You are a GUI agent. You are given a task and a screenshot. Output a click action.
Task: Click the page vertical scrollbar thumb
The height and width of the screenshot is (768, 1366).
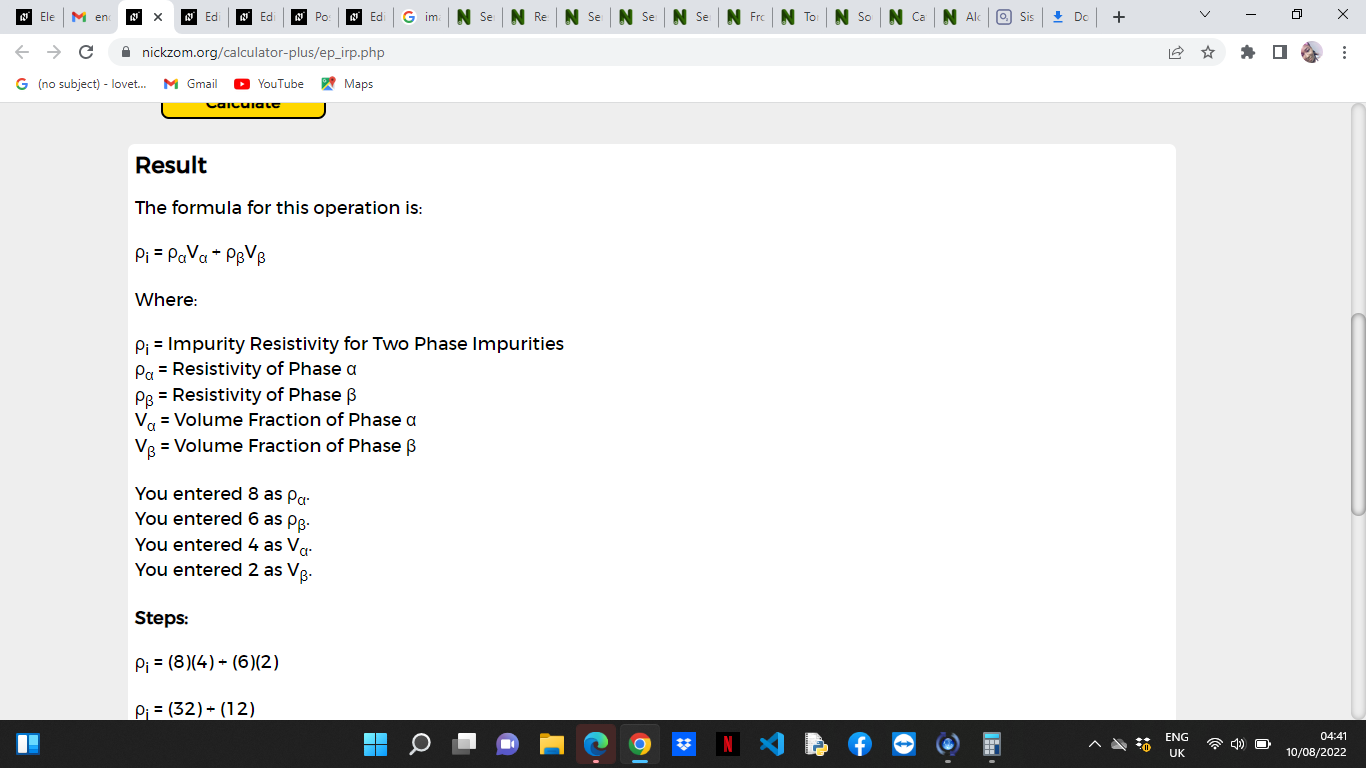(x=1357, y=414)
